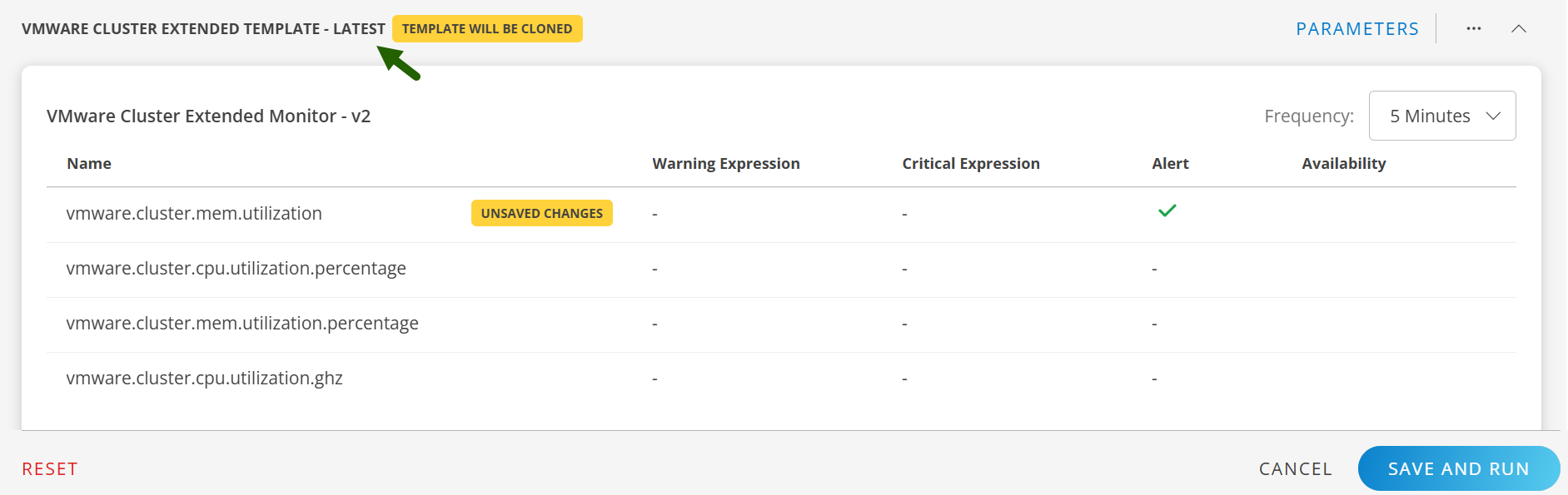Screen dimensions: 1568x495
Task: Open the three-dots more options menu
Action: (x=1474, y=28)
